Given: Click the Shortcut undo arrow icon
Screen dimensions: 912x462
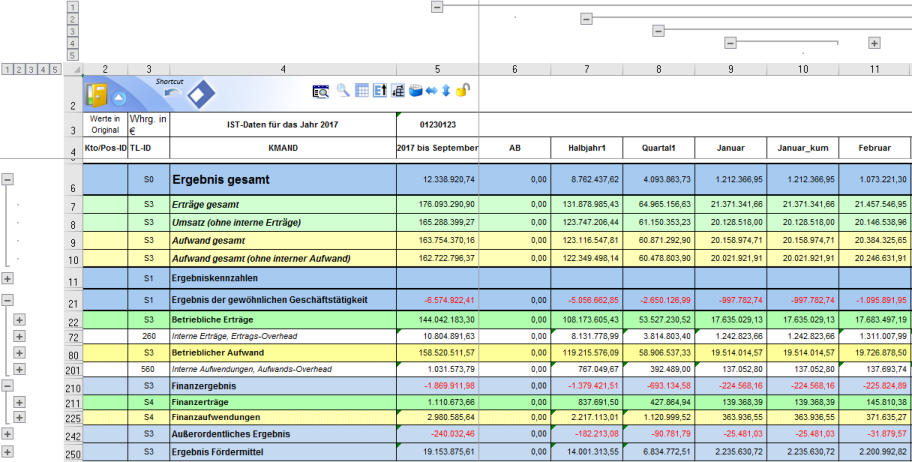Looking at the screenshot, I should coord(172,93).
